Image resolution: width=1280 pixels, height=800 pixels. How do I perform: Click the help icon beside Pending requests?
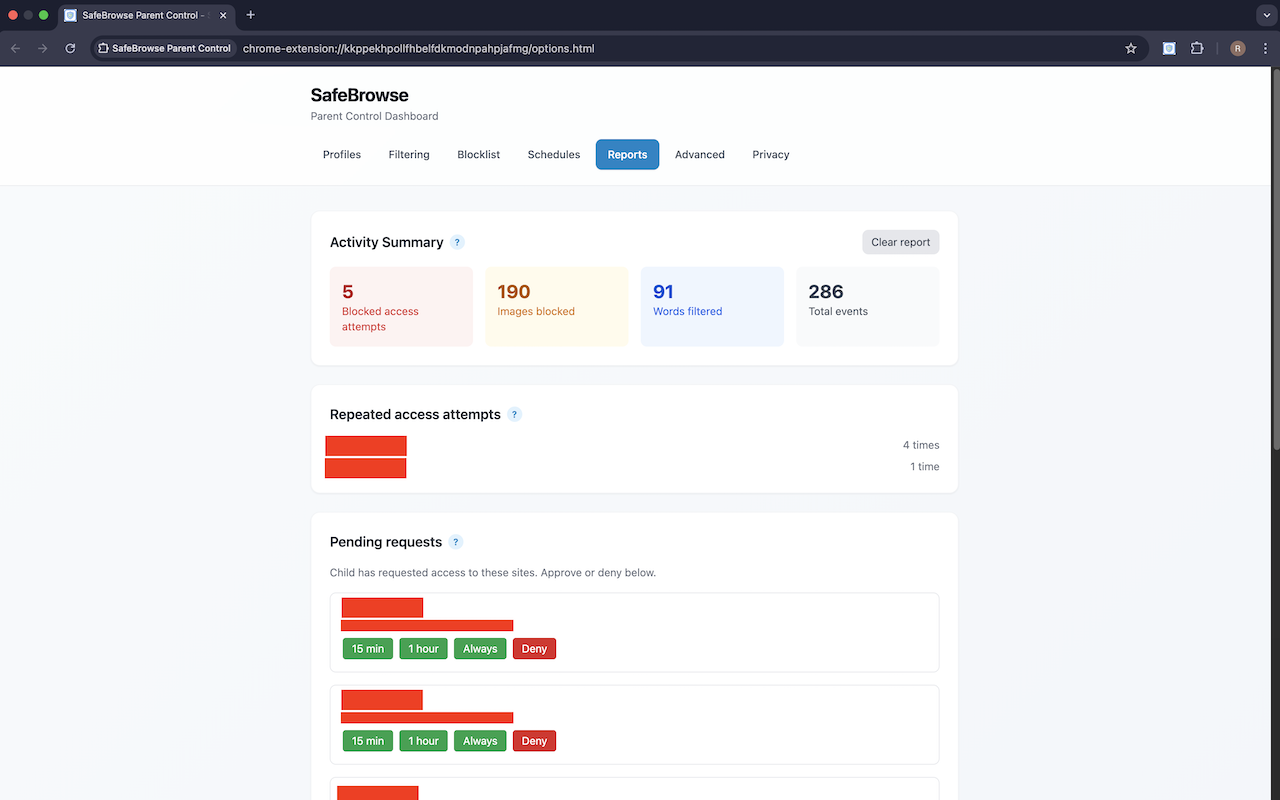pyautogui.click(x=455, y=542)
